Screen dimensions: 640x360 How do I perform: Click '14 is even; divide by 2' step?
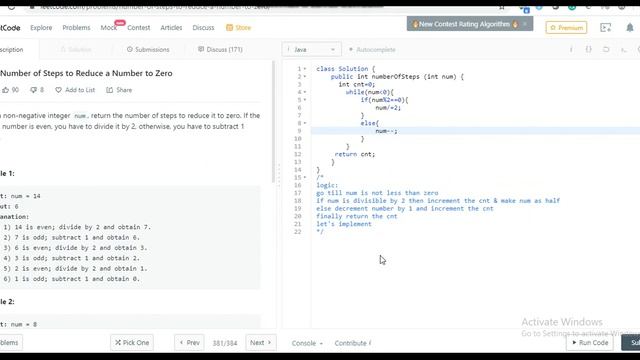(x=77, y=227)
